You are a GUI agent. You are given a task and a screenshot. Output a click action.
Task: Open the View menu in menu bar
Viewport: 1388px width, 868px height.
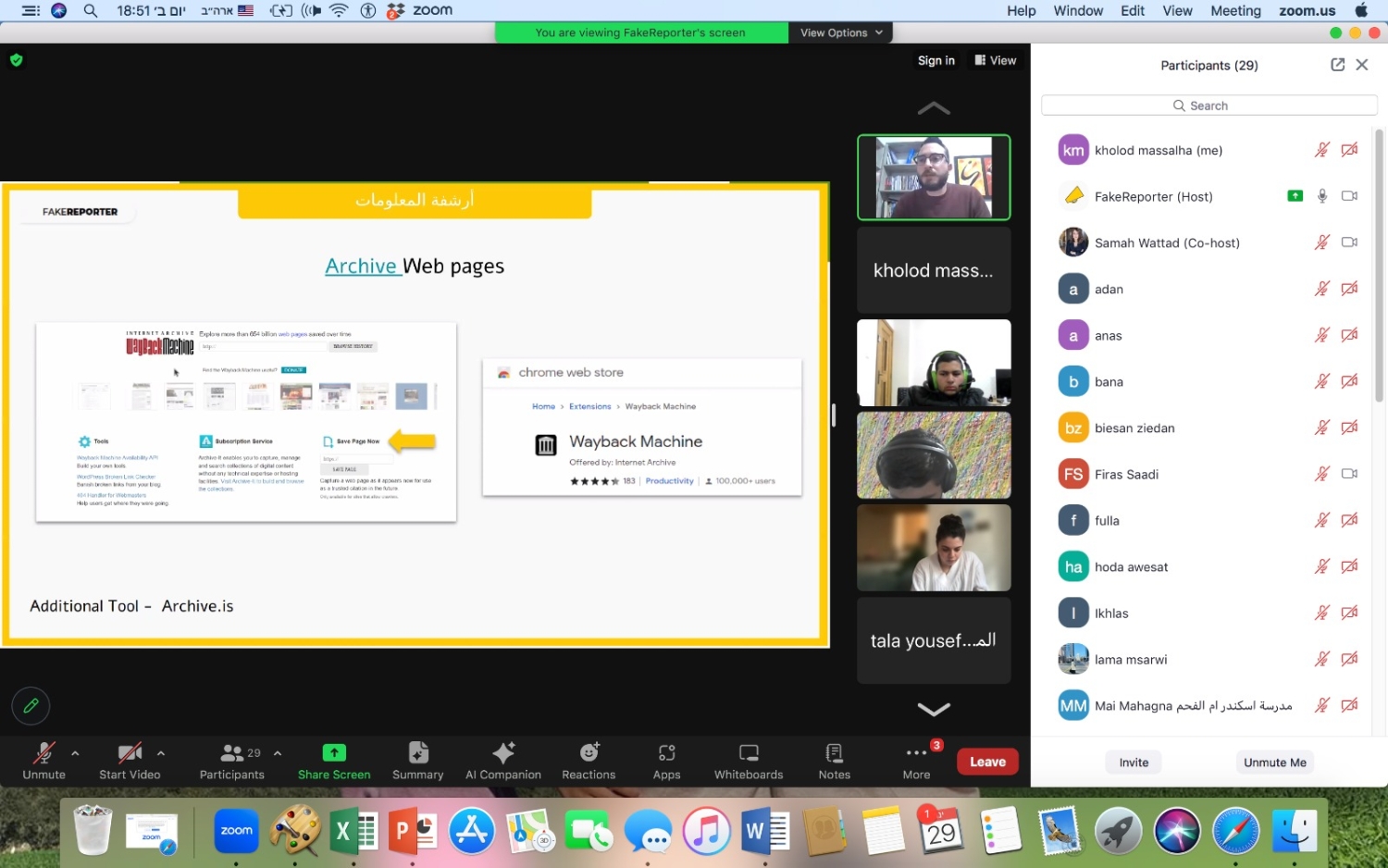[1177, 11]
